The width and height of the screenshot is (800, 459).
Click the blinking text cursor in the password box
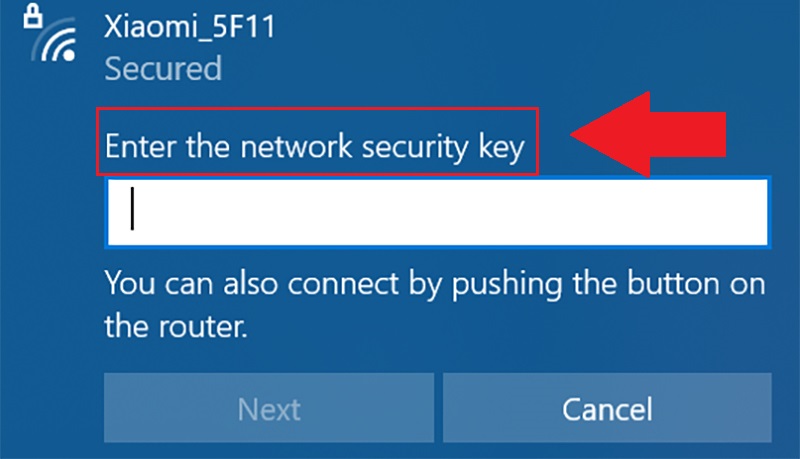(132, 209)
